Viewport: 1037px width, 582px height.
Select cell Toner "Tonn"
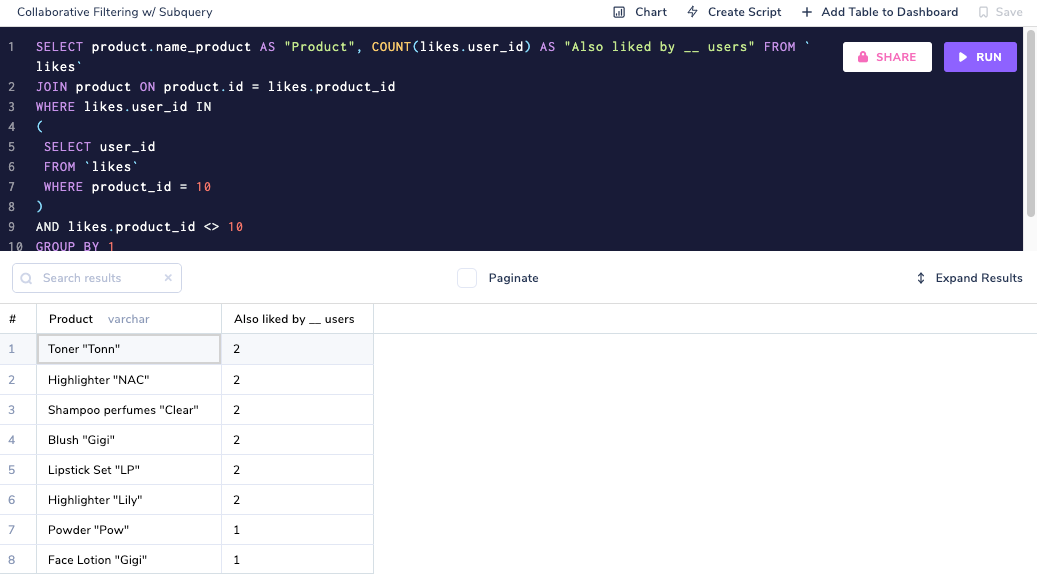tap(129, 349)
